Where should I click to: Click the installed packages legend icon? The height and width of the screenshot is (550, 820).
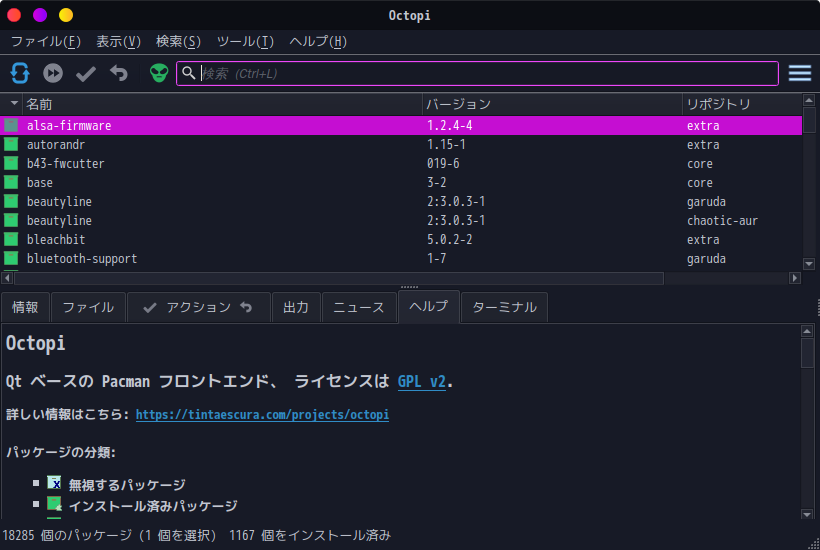[54, 504]
